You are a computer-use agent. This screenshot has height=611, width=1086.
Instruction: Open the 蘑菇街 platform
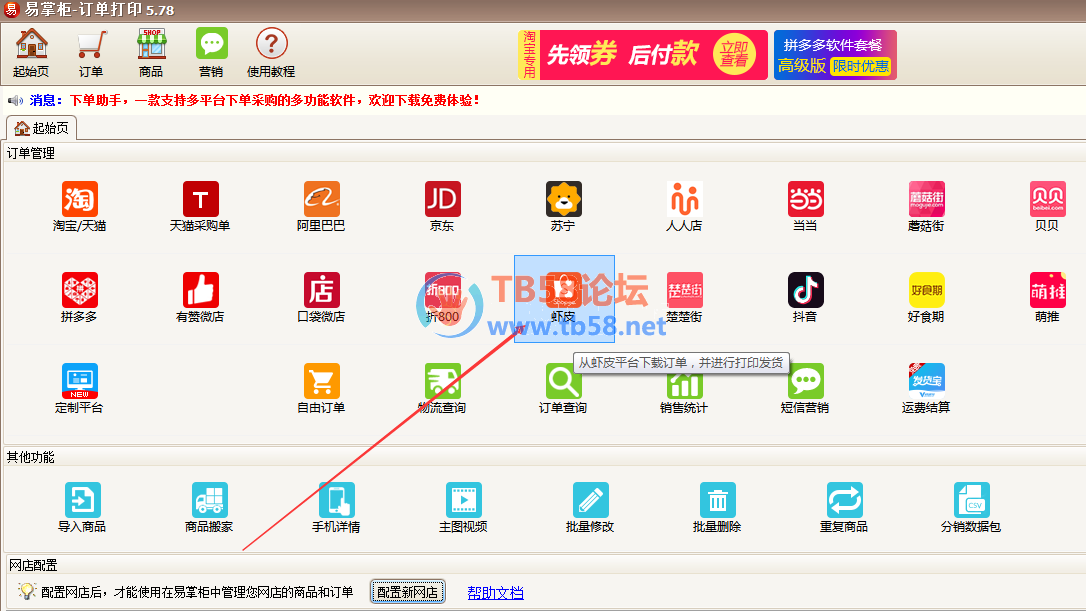pyautogui.click(x=926, y=206)
